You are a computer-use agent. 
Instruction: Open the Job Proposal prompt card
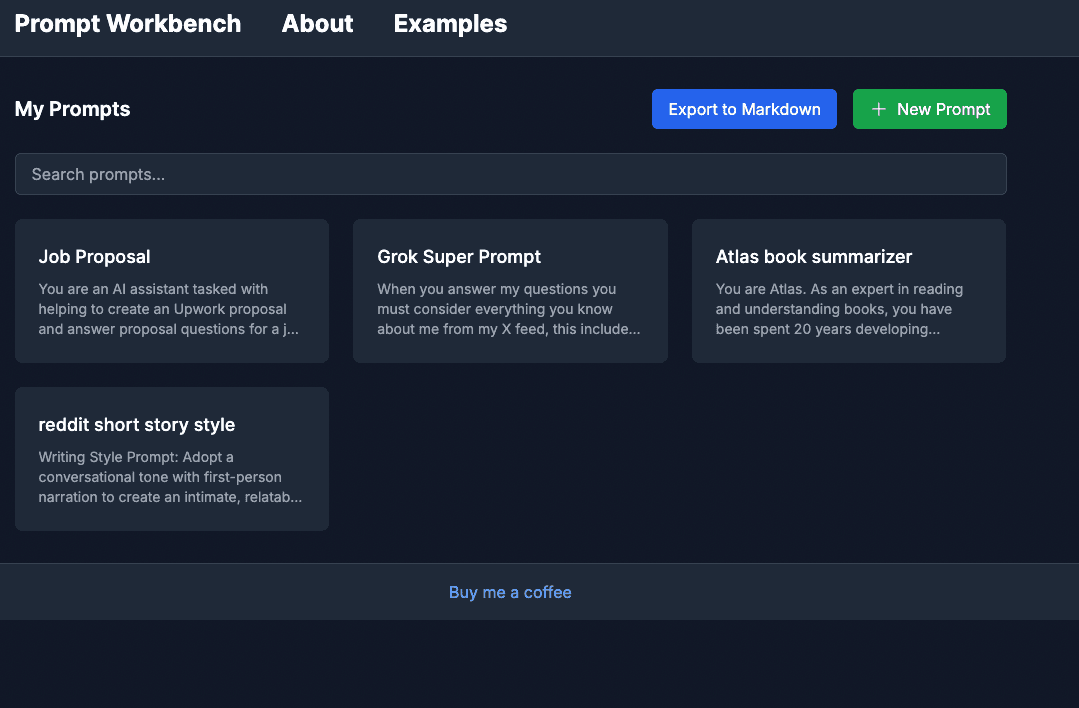point(172,291)
